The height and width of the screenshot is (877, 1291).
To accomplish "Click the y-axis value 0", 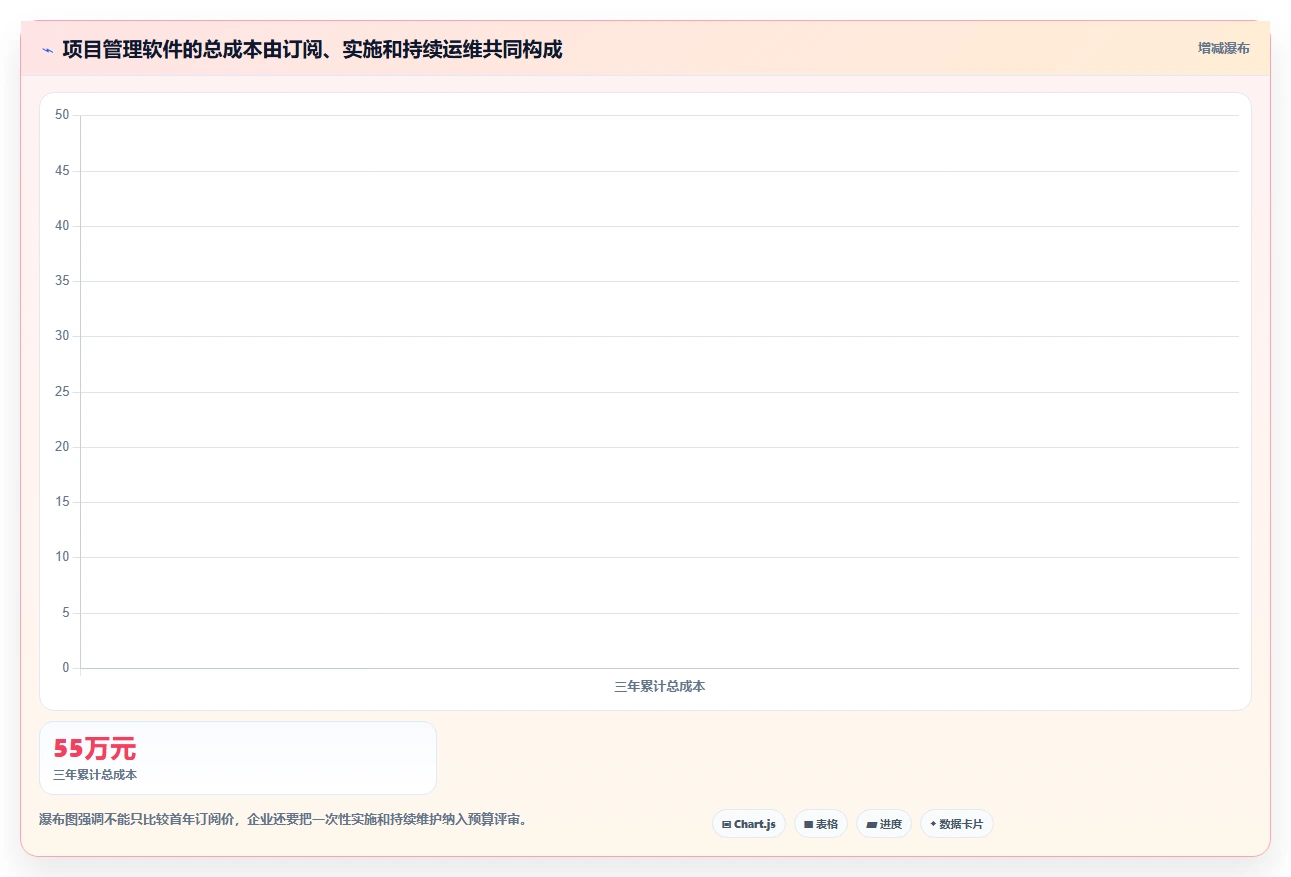I will point(66,668).
